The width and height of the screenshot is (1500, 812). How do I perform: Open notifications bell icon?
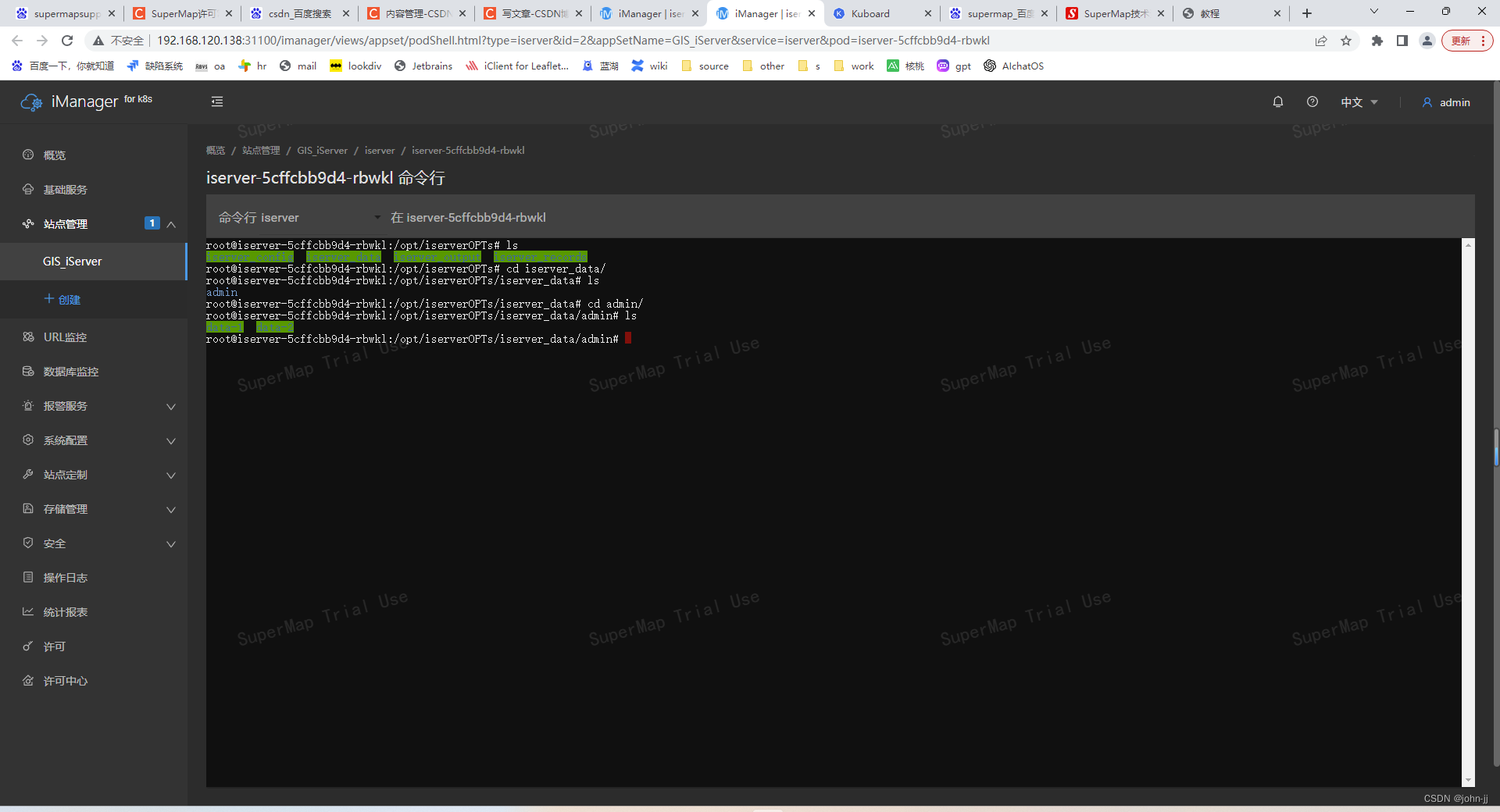pyautogui.click(x=1278, y=101)
